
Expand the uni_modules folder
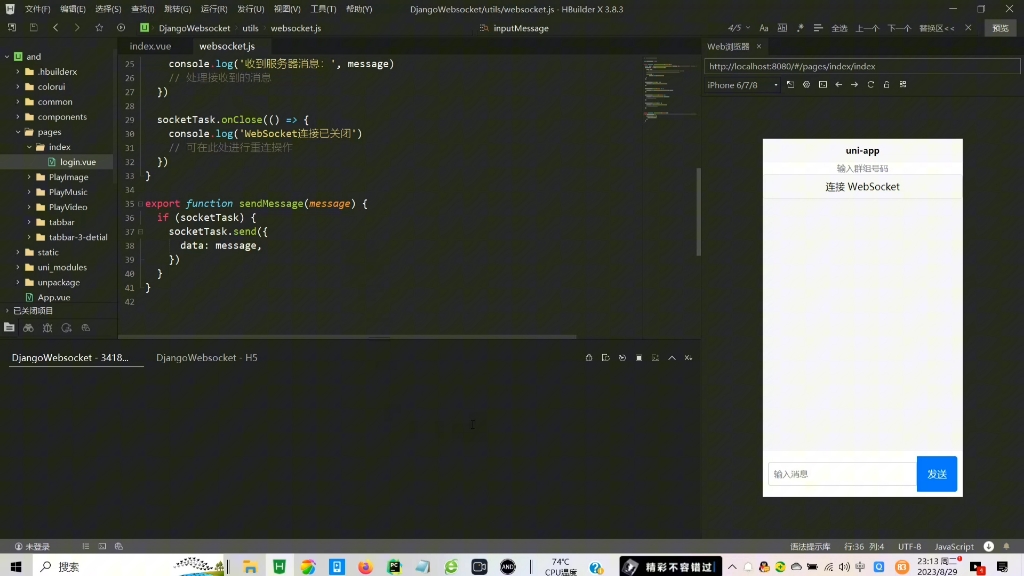pos(18,267)
